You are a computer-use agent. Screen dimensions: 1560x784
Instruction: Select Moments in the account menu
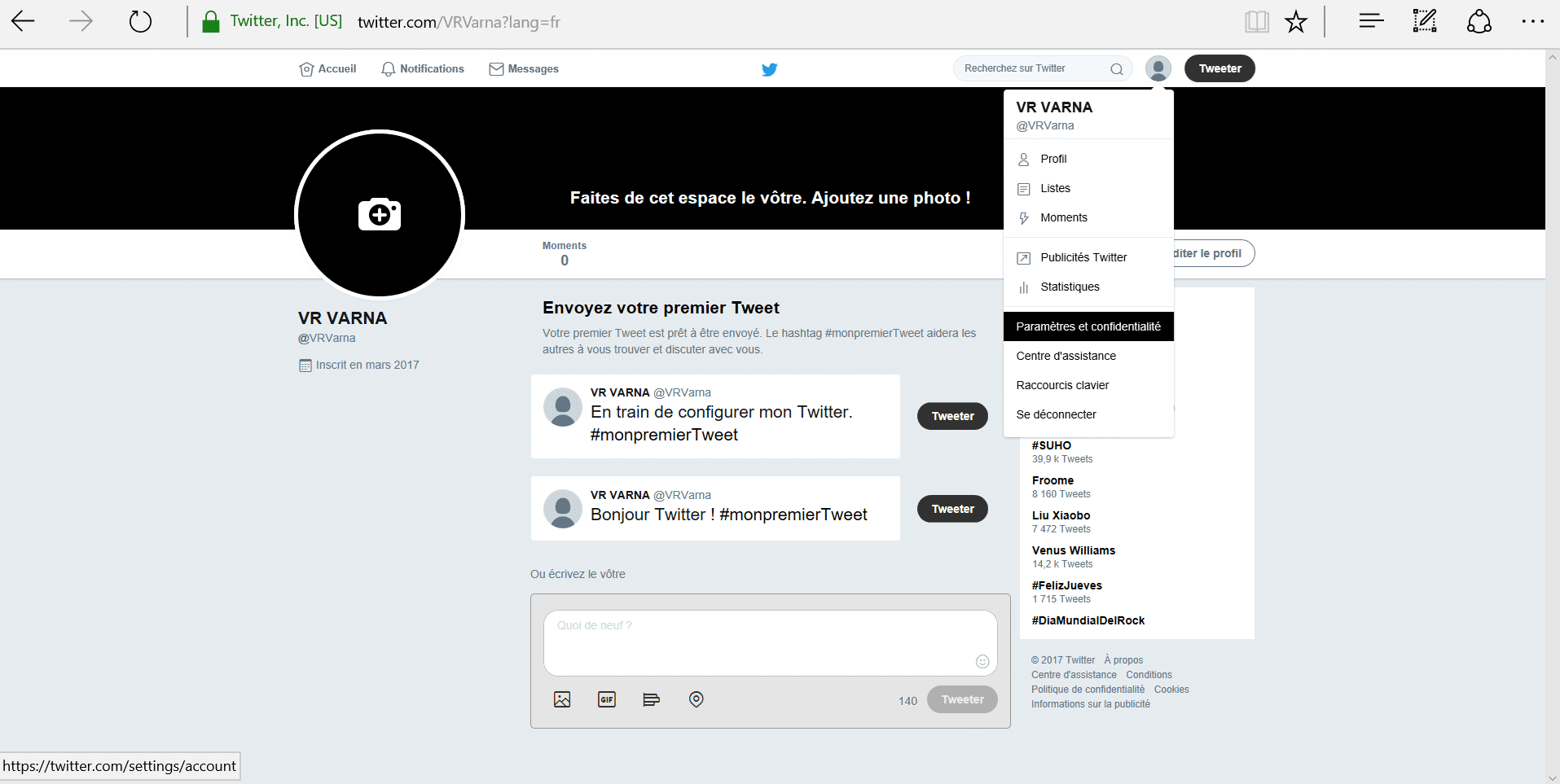coord(1088,217)
